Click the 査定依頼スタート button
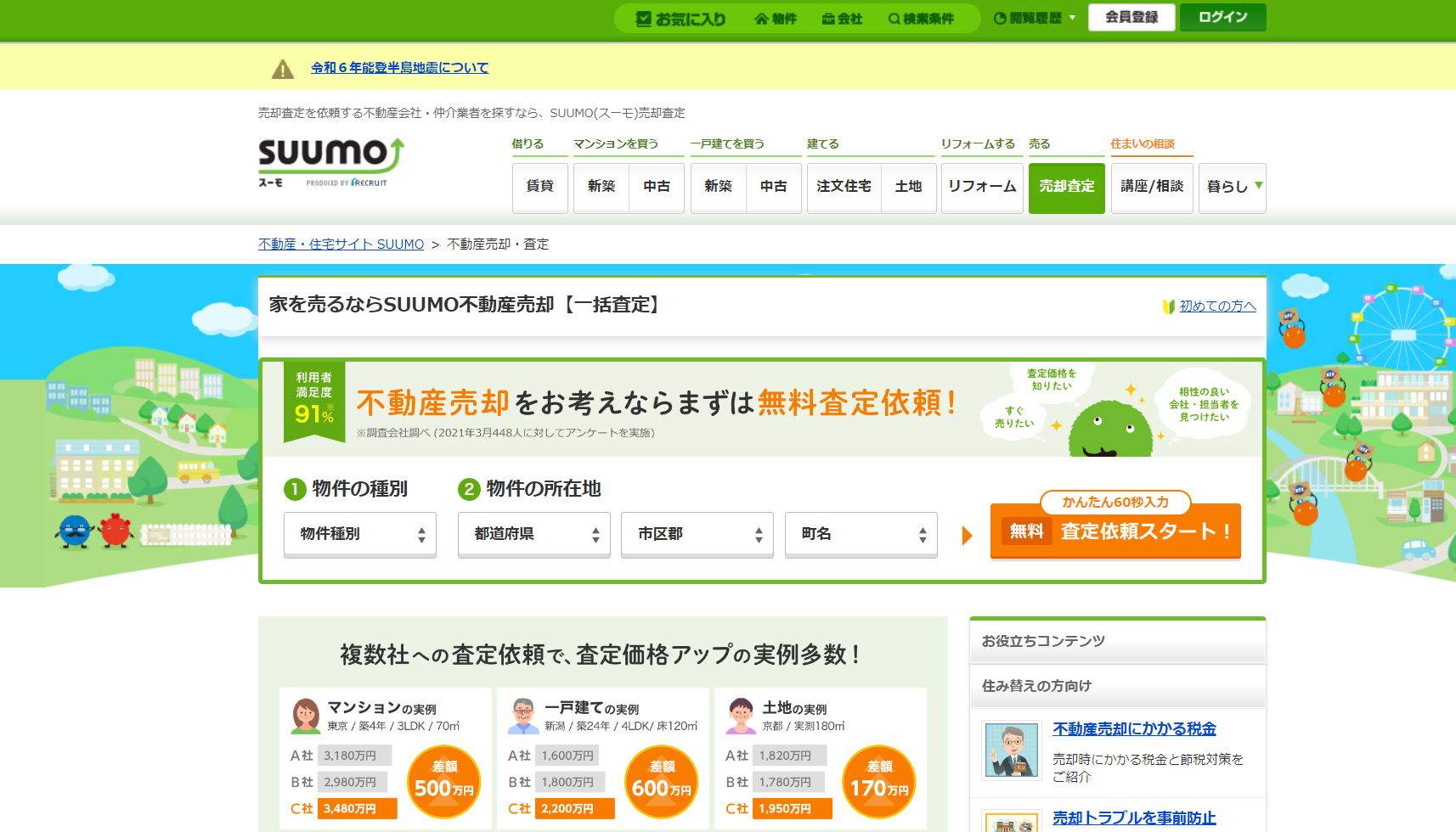Image resolution: width=1456 pixels, height=832 pixels. 1115,531
